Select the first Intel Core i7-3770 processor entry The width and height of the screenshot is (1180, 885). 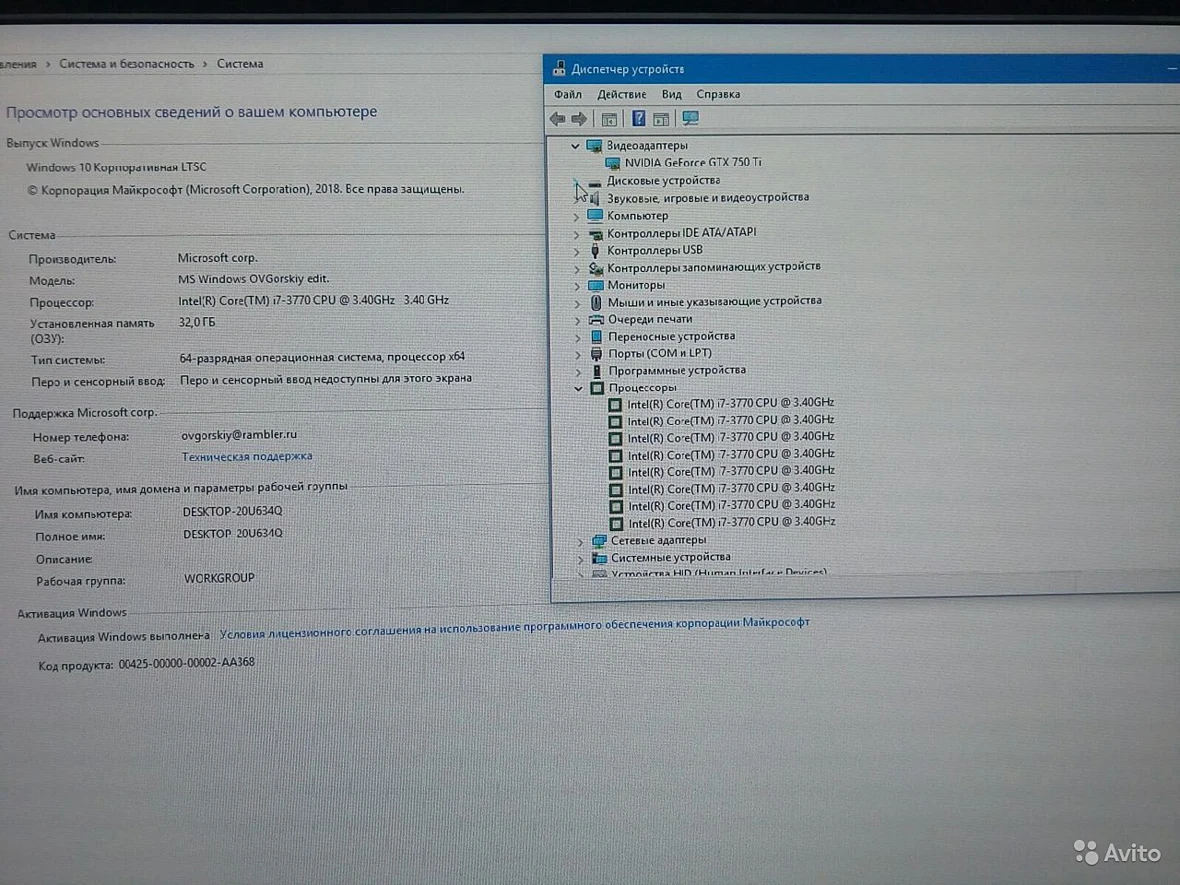tap(731, 403)
